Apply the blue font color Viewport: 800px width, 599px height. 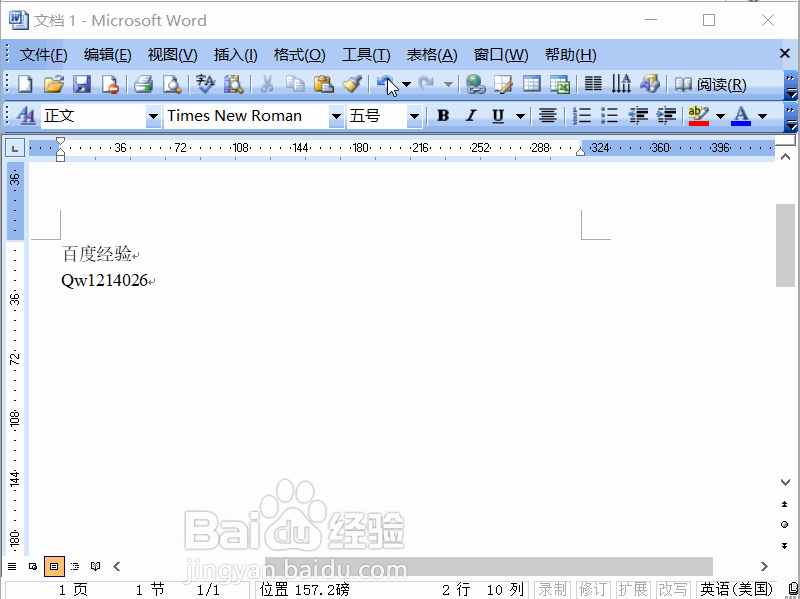point(741,116)
